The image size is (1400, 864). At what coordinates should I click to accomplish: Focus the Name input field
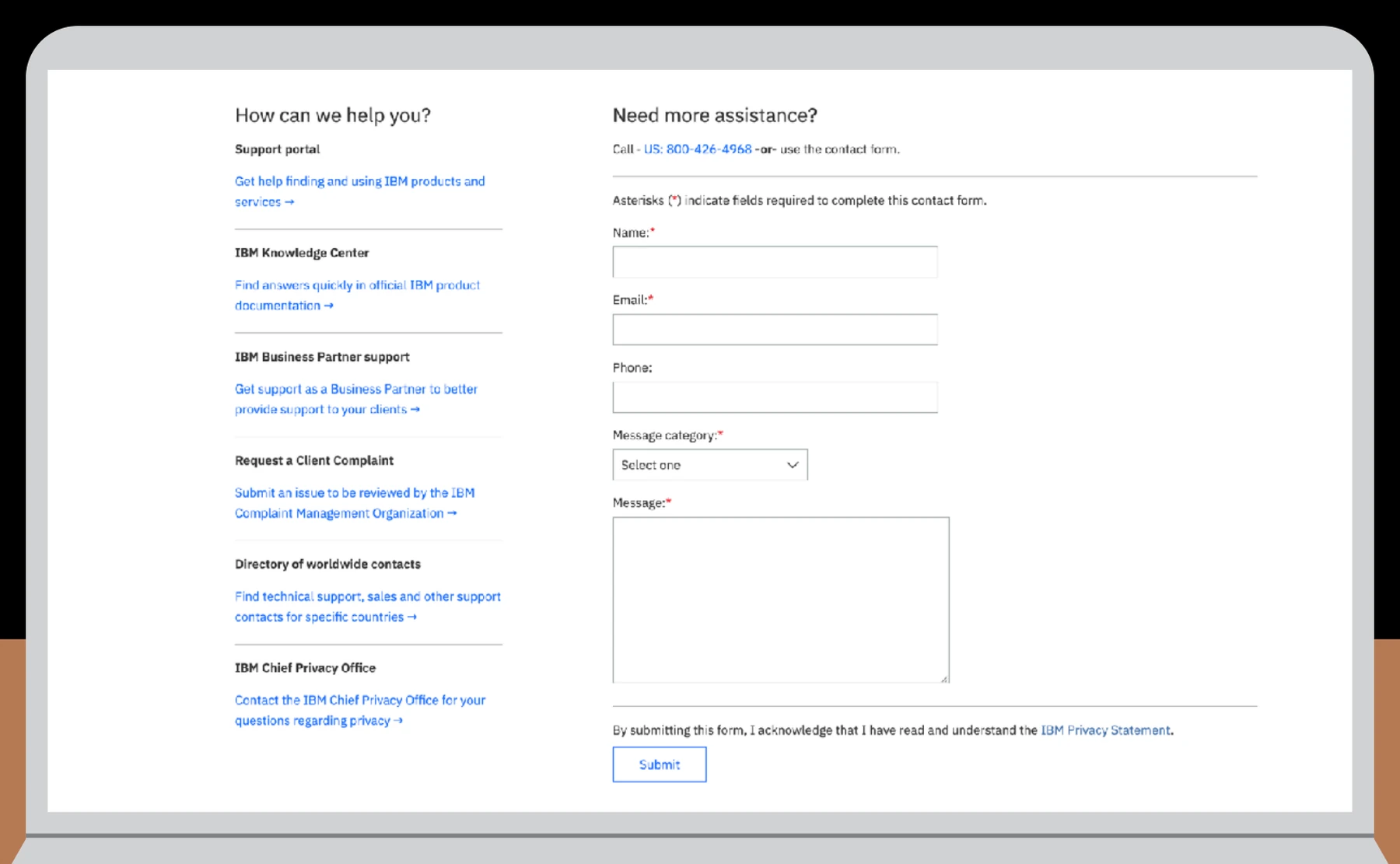pyautogui.click(x=775, y=262)
